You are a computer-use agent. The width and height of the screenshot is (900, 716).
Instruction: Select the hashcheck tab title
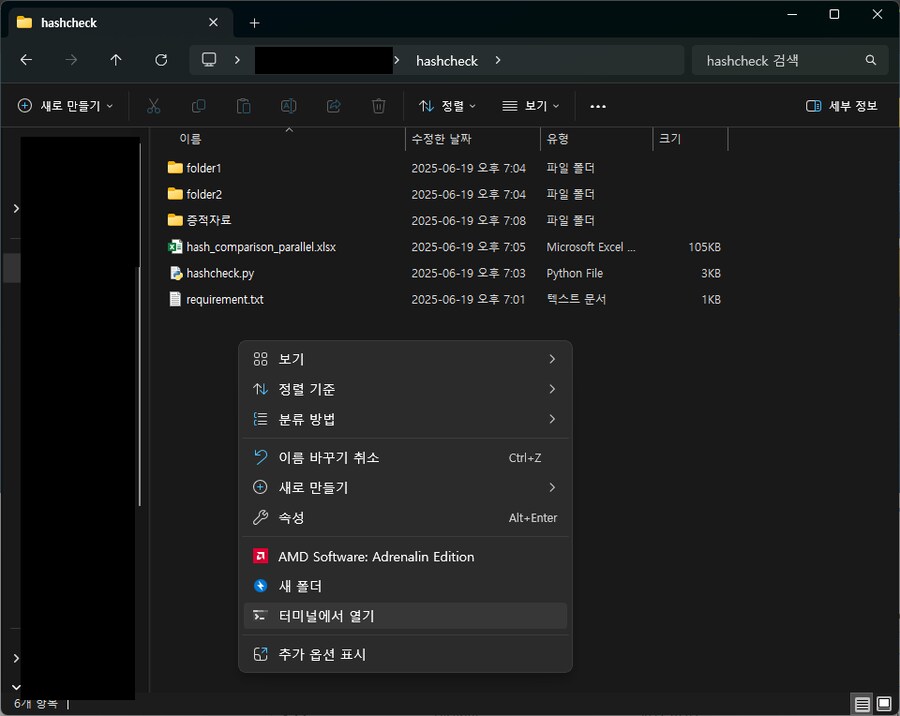click(x=69, y=23)
